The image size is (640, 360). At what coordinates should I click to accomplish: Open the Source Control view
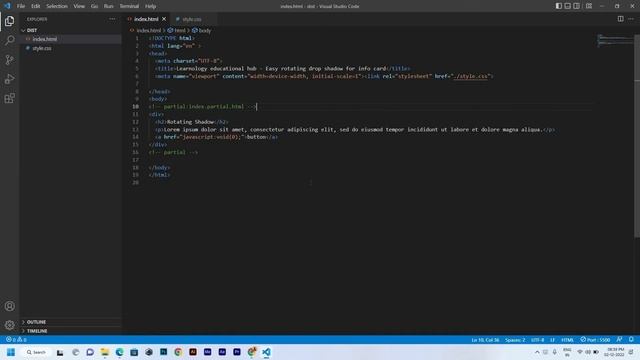pos(9,60)
